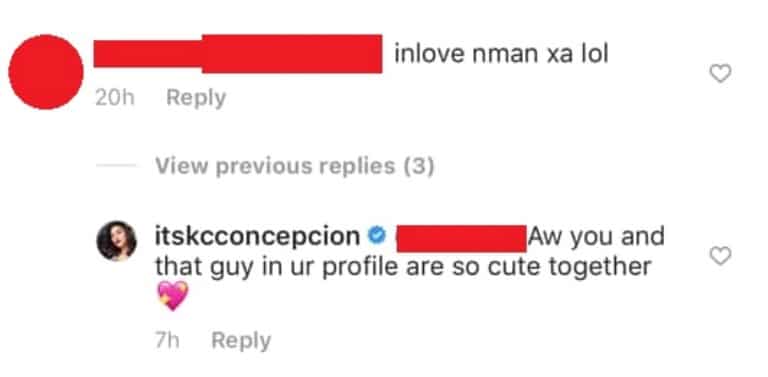
Task: Select the "inlove nman xa lol" text
Action: 501,54
